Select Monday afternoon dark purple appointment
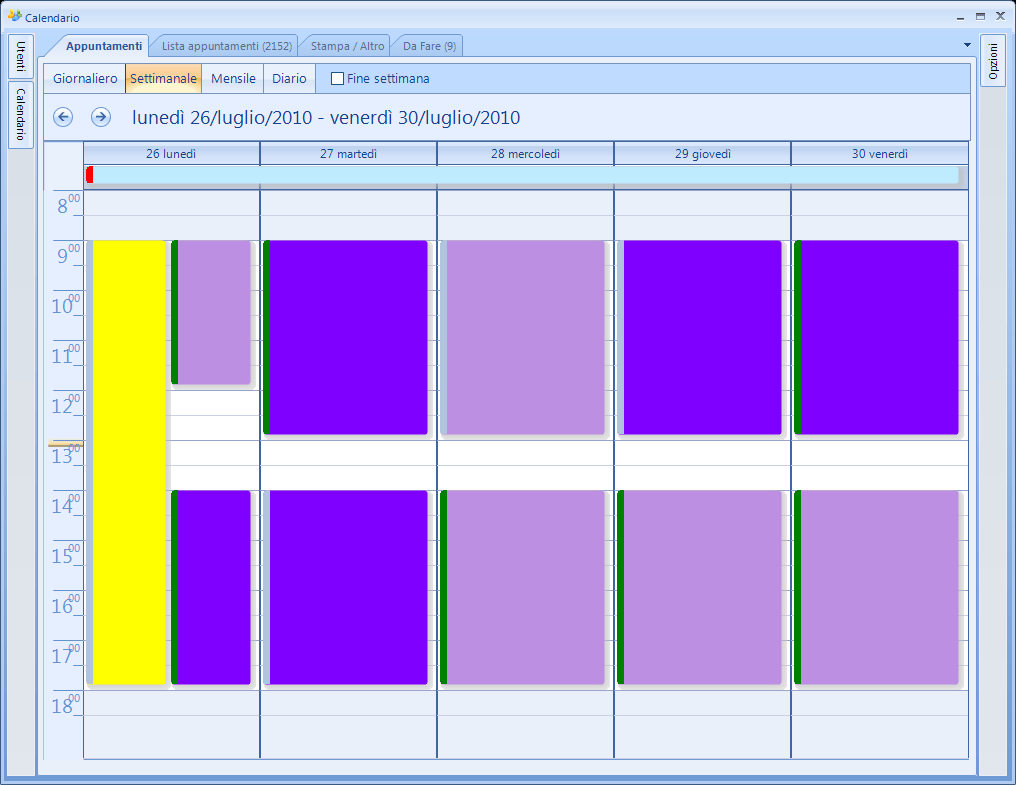Viewport: 1016px width, 785px height. [x=211, y=587]
